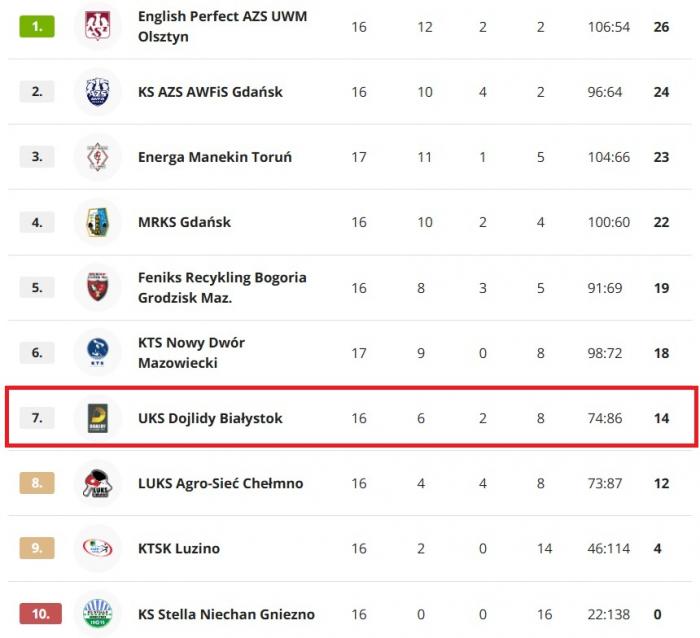
Task: Open the KS Stella Niechan Gniezno crest
Action: coord(97,614)
